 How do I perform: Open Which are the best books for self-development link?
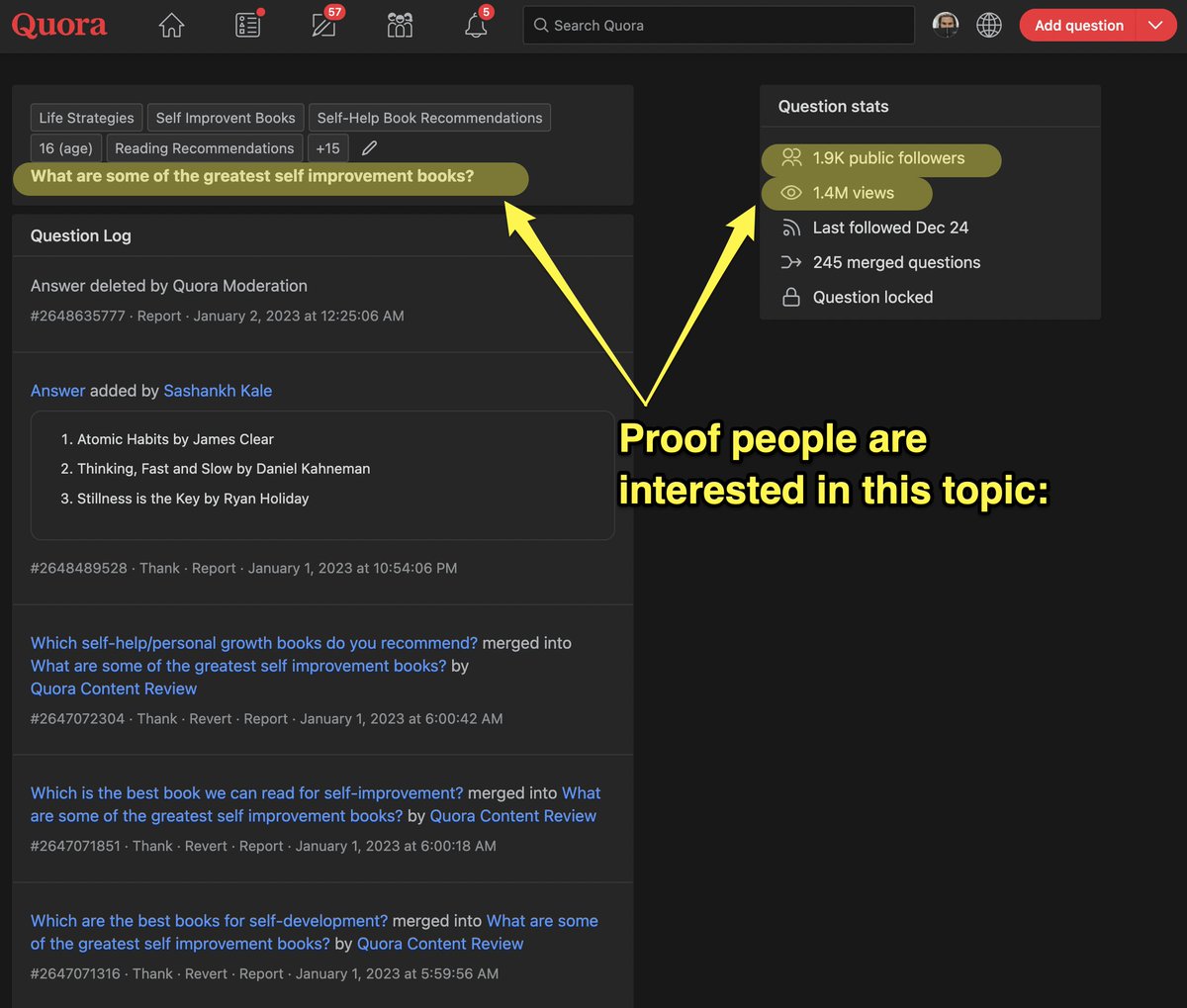pyautogui.click(x=210, y=921)
